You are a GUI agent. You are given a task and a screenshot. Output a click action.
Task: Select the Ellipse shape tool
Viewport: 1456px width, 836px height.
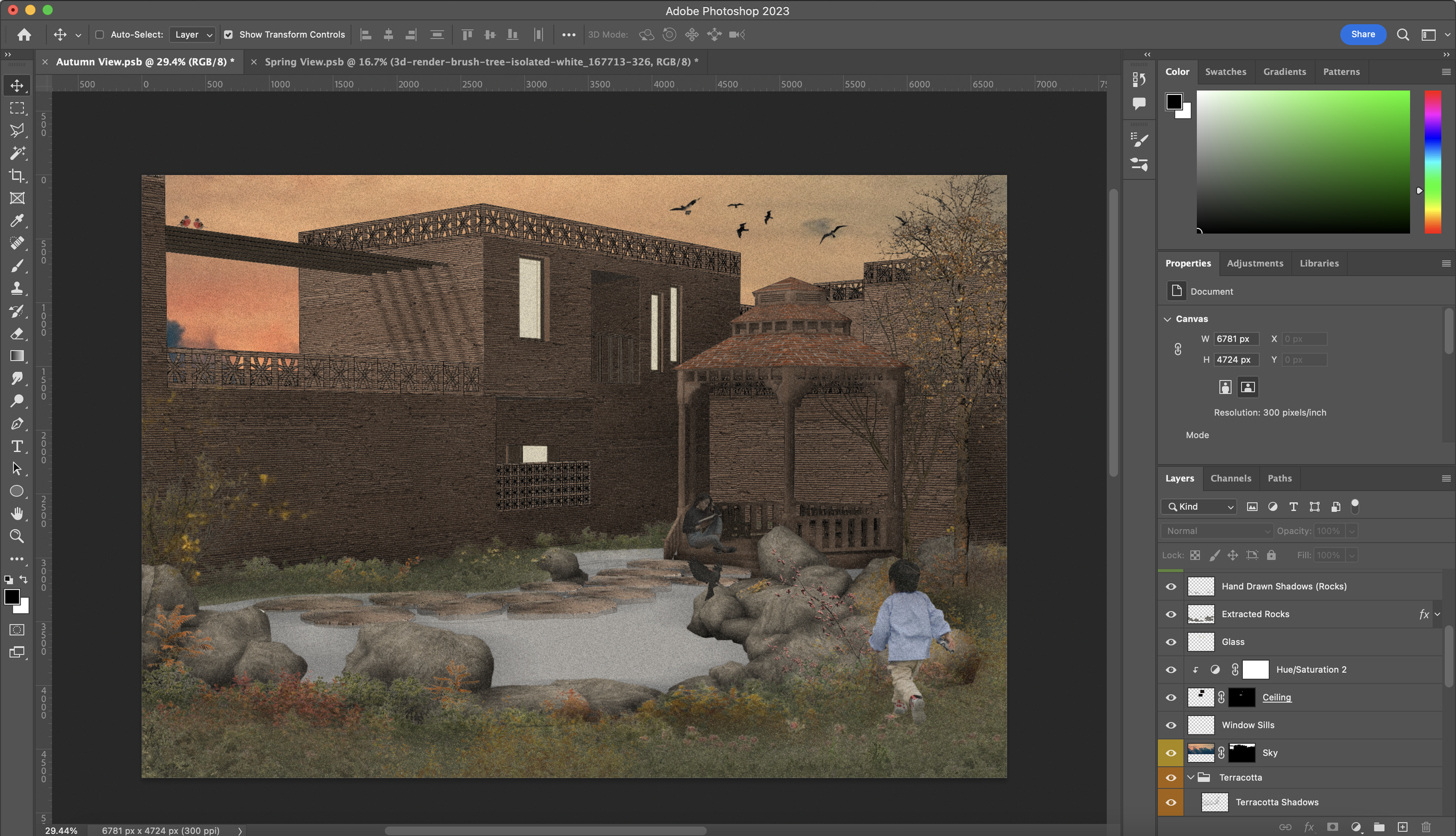point(17,491)
